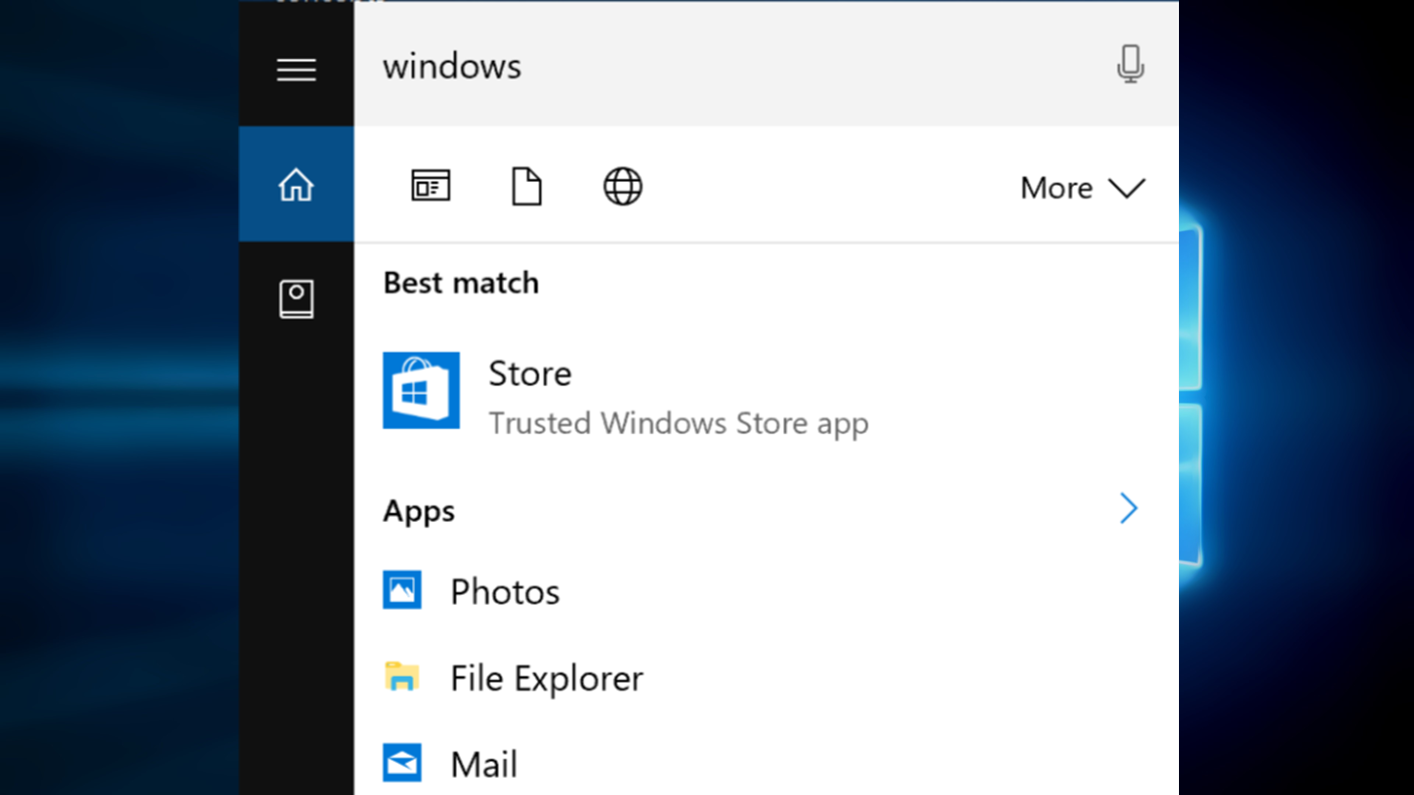Open Mail from the apps list
Viewport: 1414px width, 795px height.
click(766, 764)
